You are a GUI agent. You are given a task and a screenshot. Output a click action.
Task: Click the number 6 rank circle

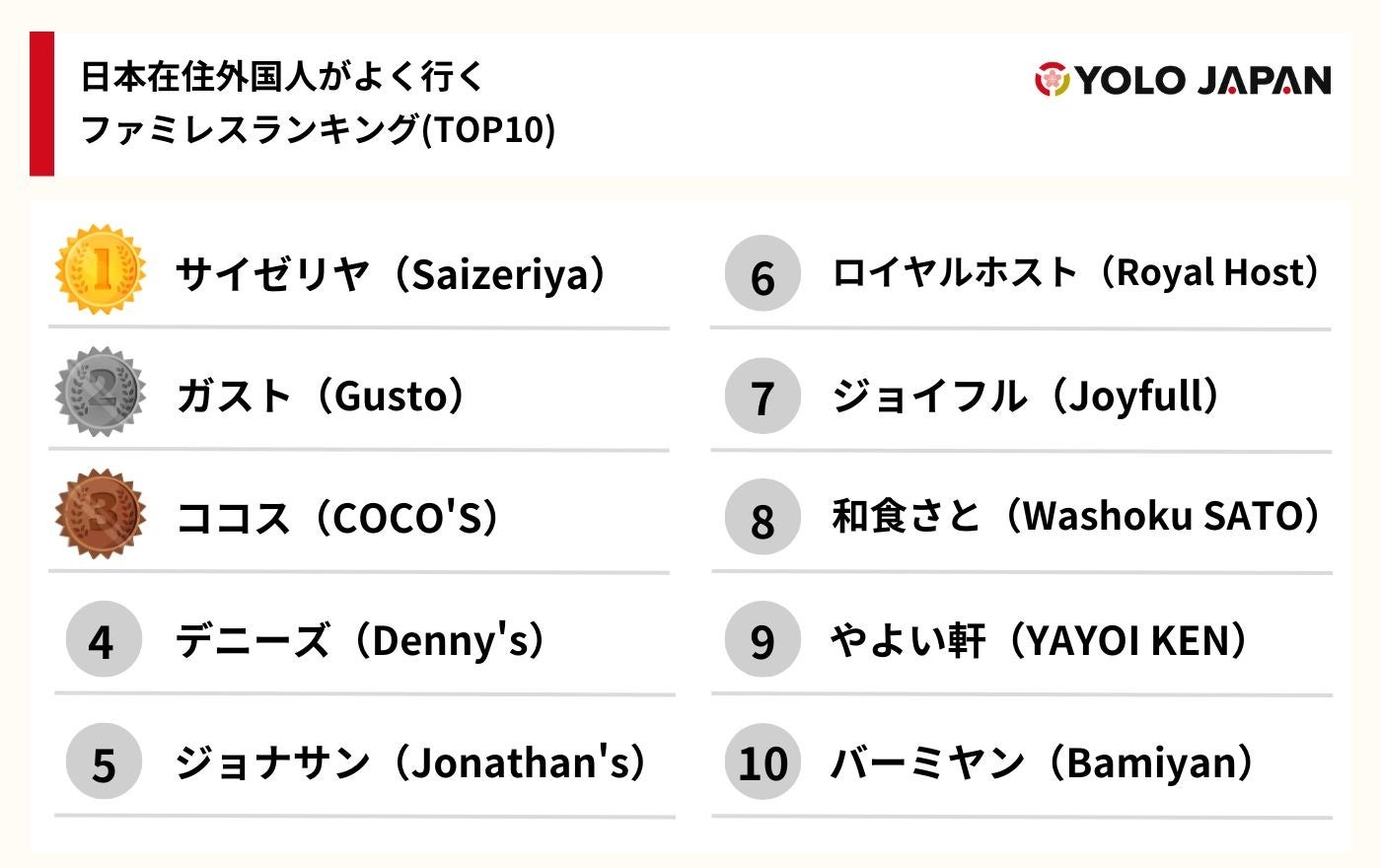coord(762,273)
